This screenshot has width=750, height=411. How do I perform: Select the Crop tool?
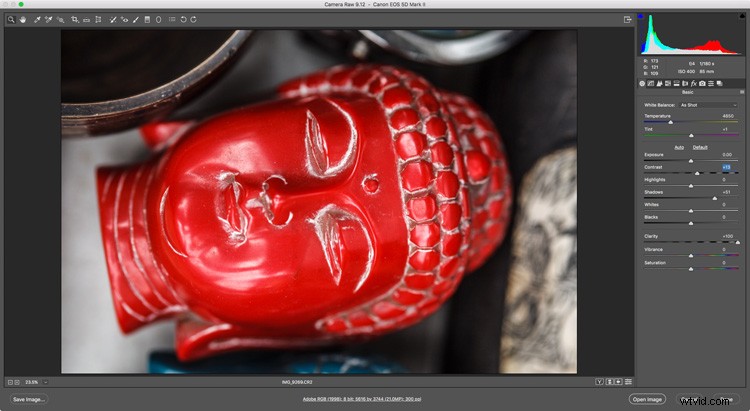pos(75,20)
